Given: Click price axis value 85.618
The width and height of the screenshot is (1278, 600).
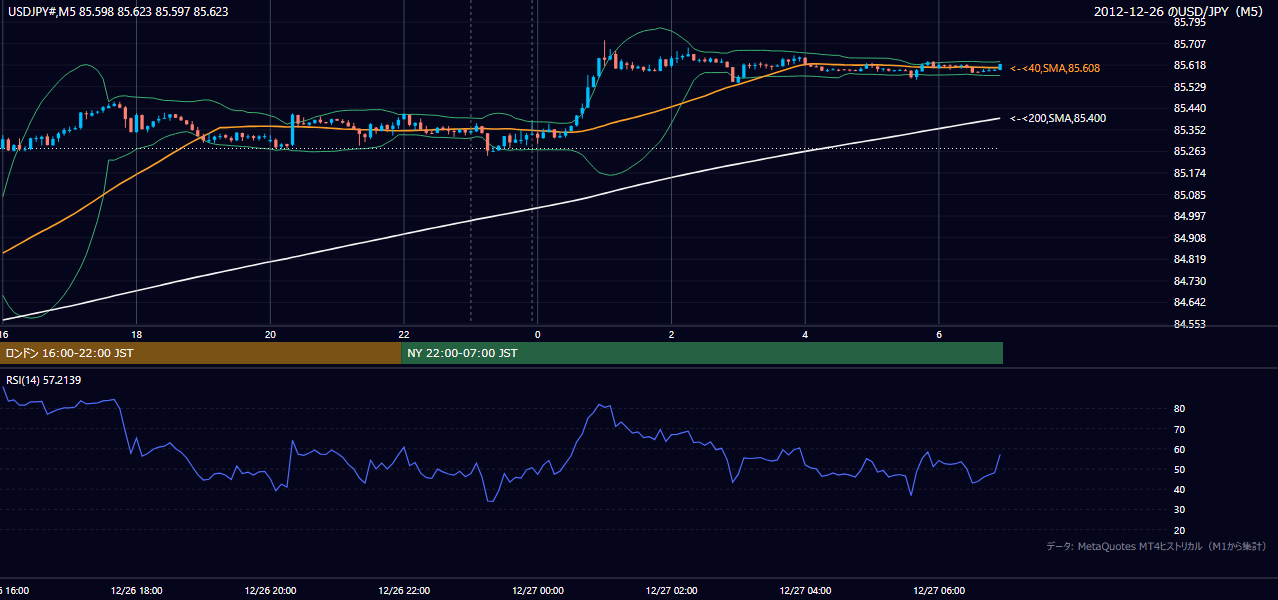Looking at the screenshot, I should coord(1189,65).
